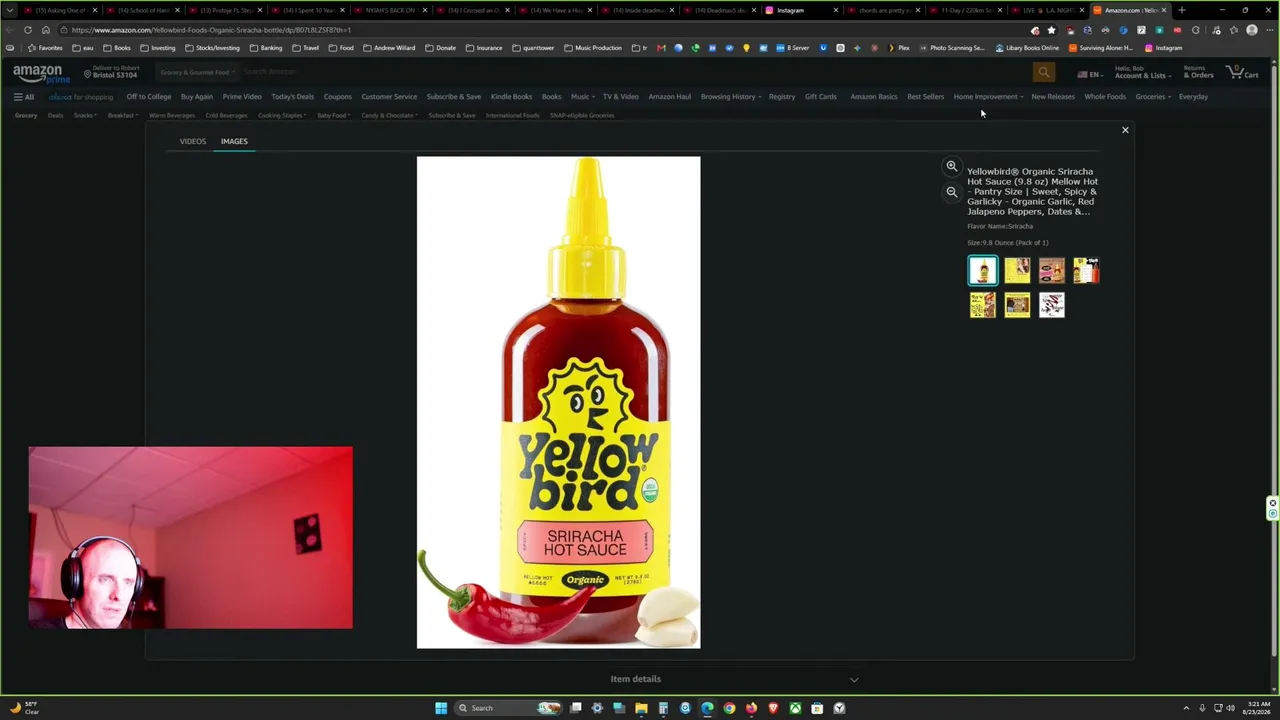Screen dimensions: 1280x720
Task: Open the New Releases link
Action: pyautogui.click(x=1053, y=97)
